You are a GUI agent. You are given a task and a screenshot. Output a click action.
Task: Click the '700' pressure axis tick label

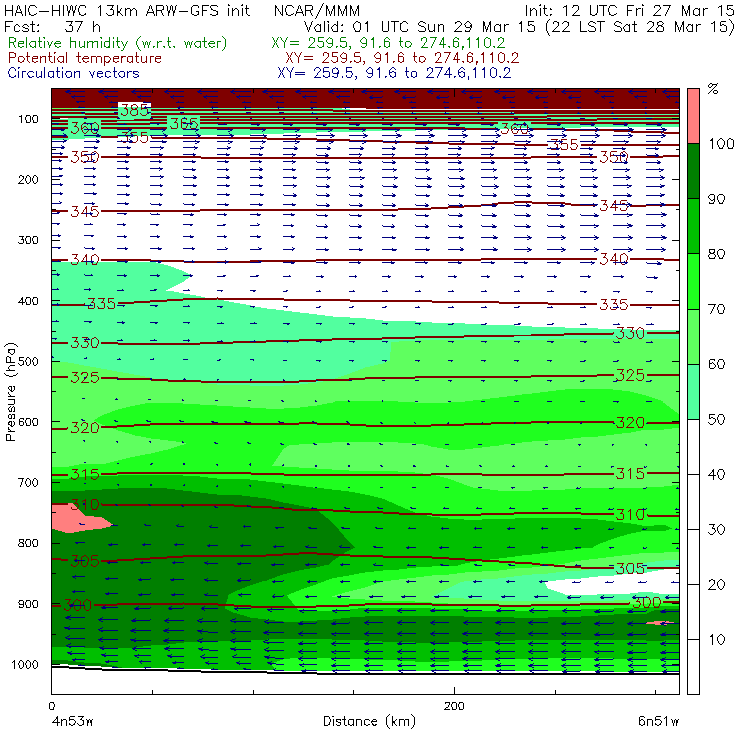[x=28, y=482]
